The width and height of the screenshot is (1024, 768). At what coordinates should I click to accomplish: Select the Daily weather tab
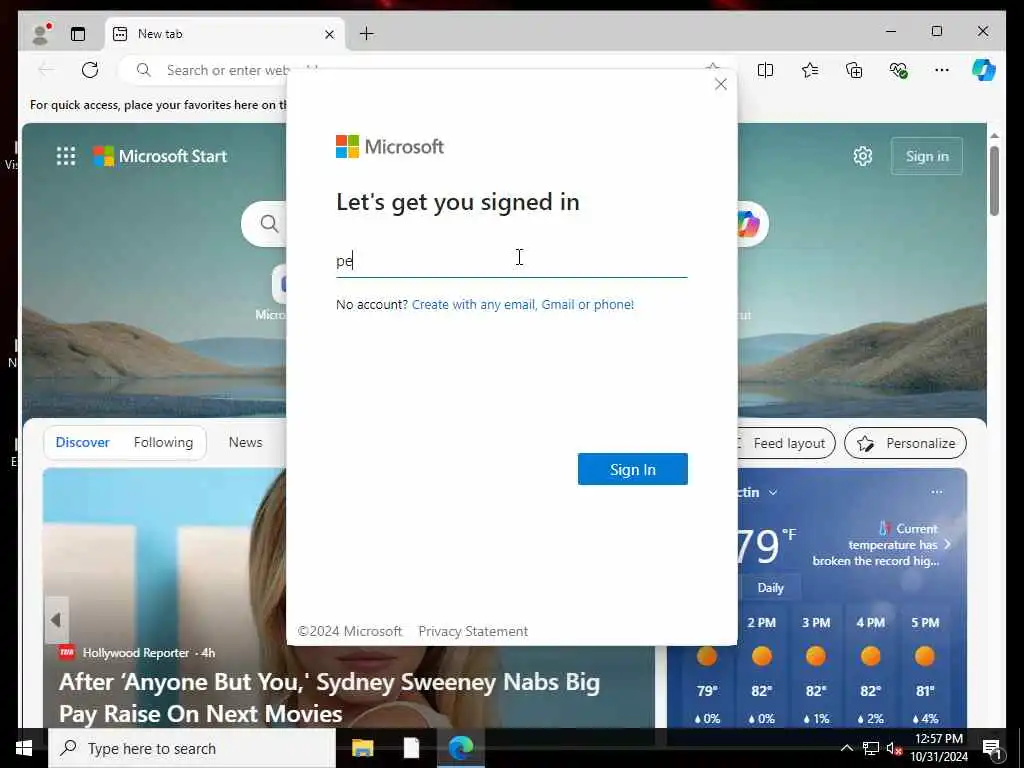click(771, 588)
